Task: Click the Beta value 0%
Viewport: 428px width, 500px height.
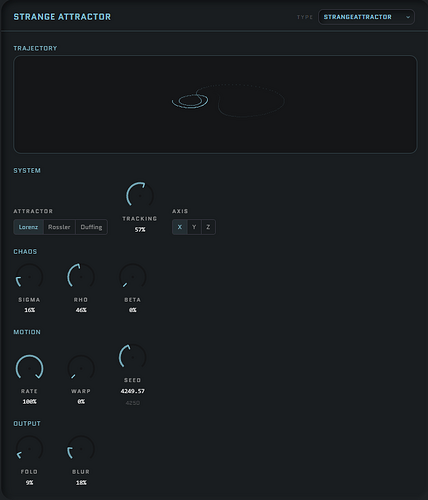Action: pos(133,310)
